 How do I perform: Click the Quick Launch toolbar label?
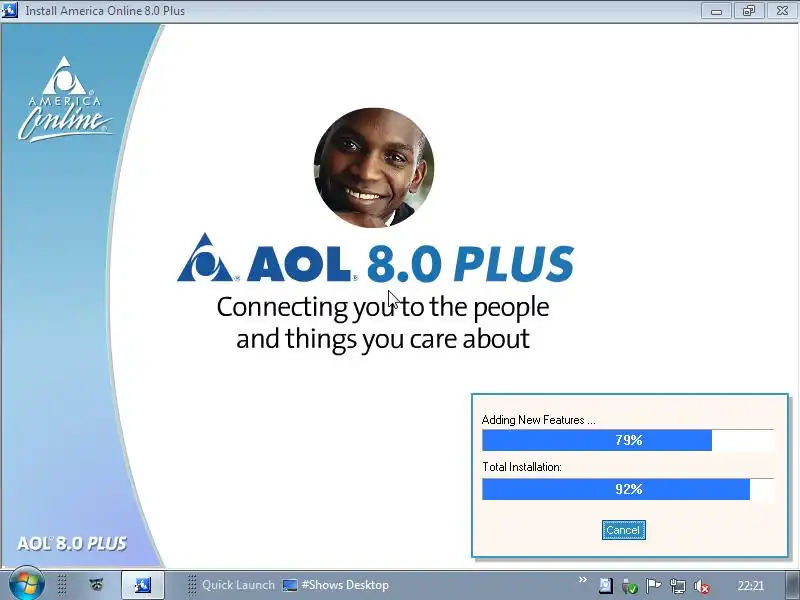(x=238, y=585)
